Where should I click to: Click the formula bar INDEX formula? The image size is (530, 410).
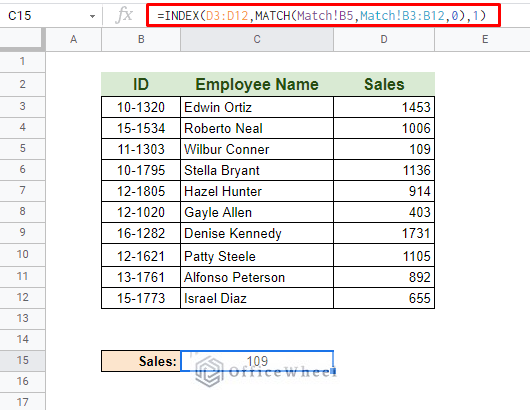tap(322, 16)
